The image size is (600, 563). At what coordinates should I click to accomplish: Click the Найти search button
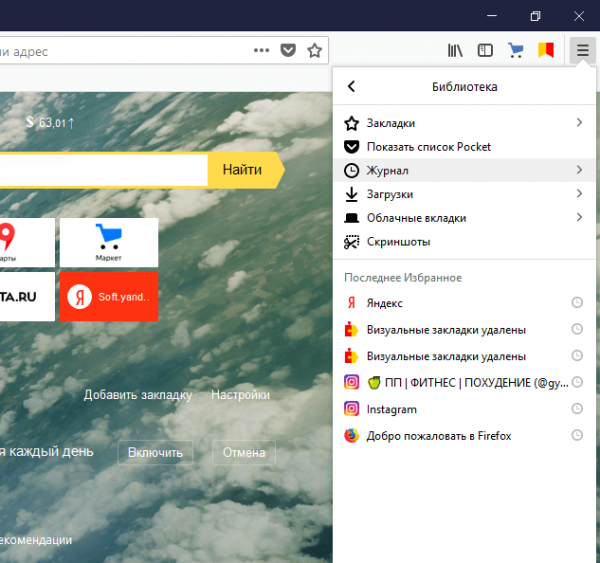click(245, 170)
